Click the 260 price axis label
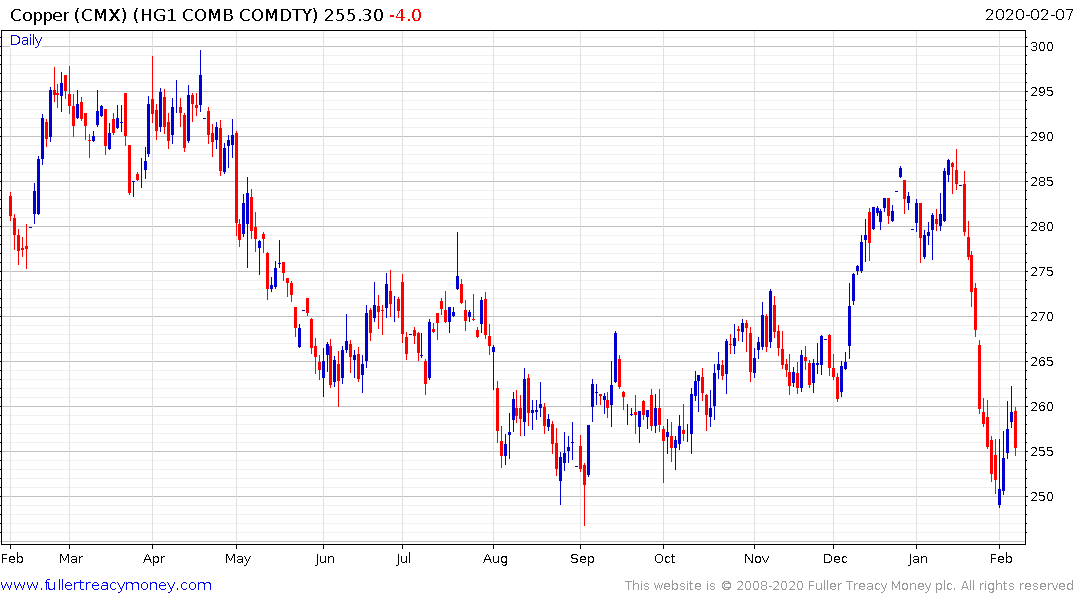The height and width of the screenshot is (600, 1075). [1041, 407]
